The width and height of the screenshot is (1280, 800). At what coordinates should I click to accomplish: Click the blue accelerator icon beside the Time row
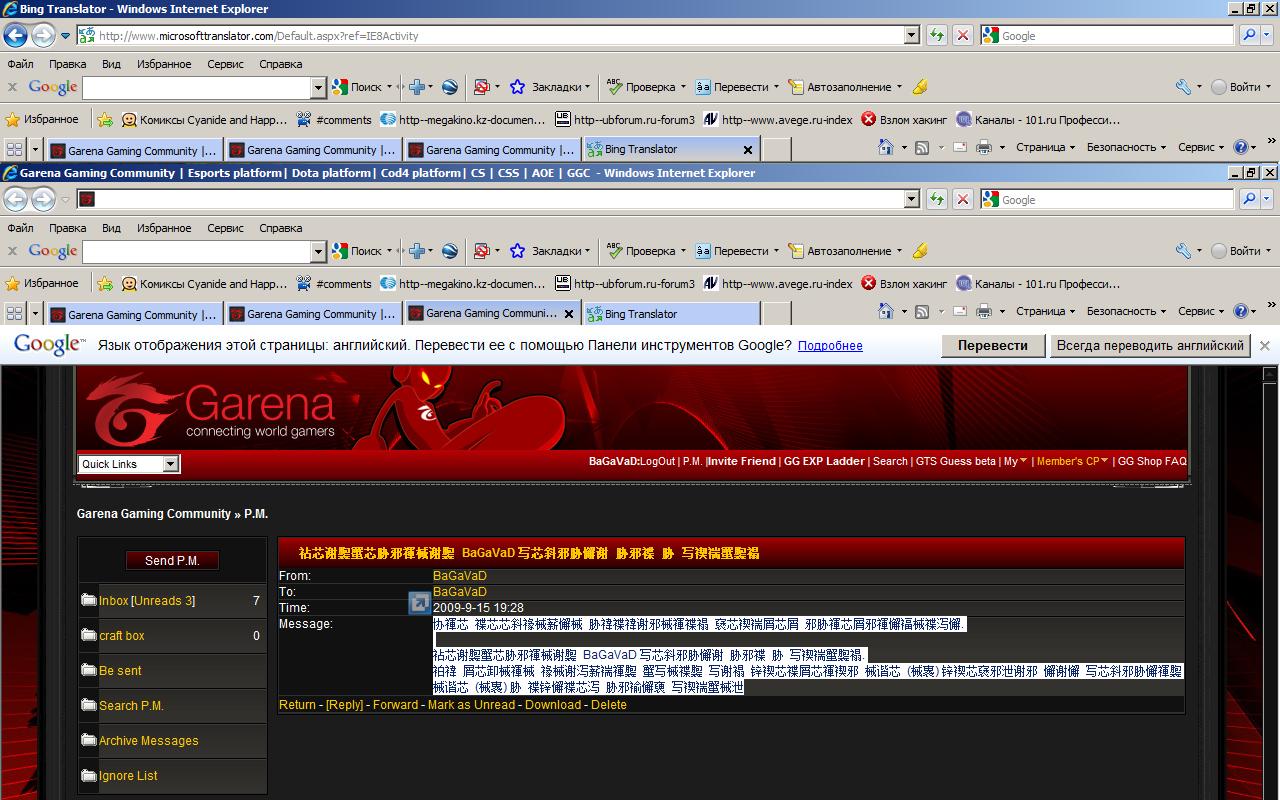tap(419, 602)
